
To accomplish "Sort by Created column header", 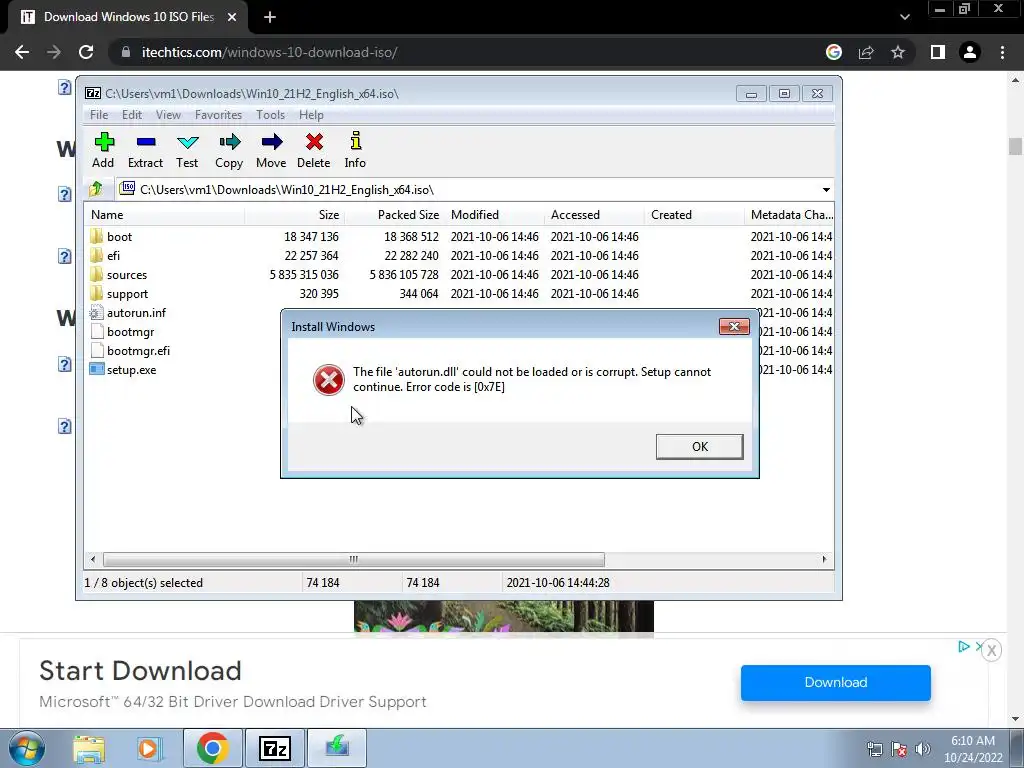I will coord(694,215).
